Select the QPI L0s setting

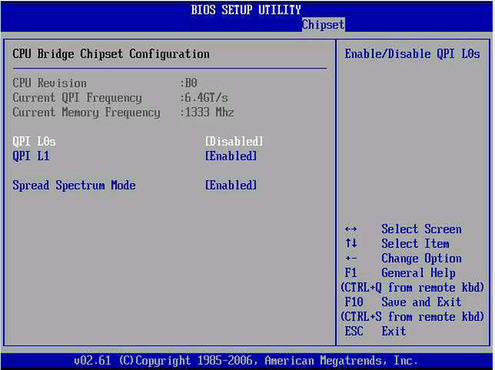click(x=34, y=141)
